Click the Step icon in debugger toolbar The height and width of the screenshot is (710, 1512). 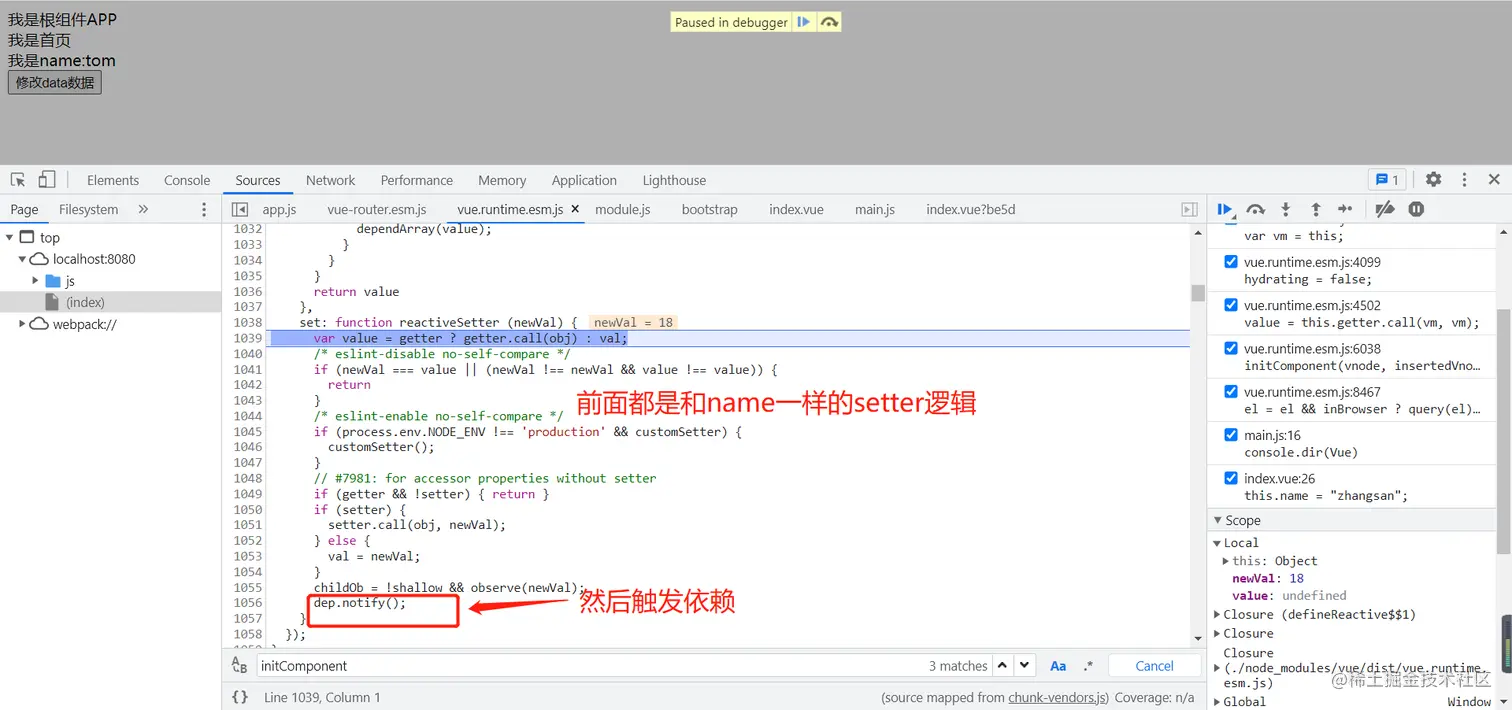point(1345,209)
